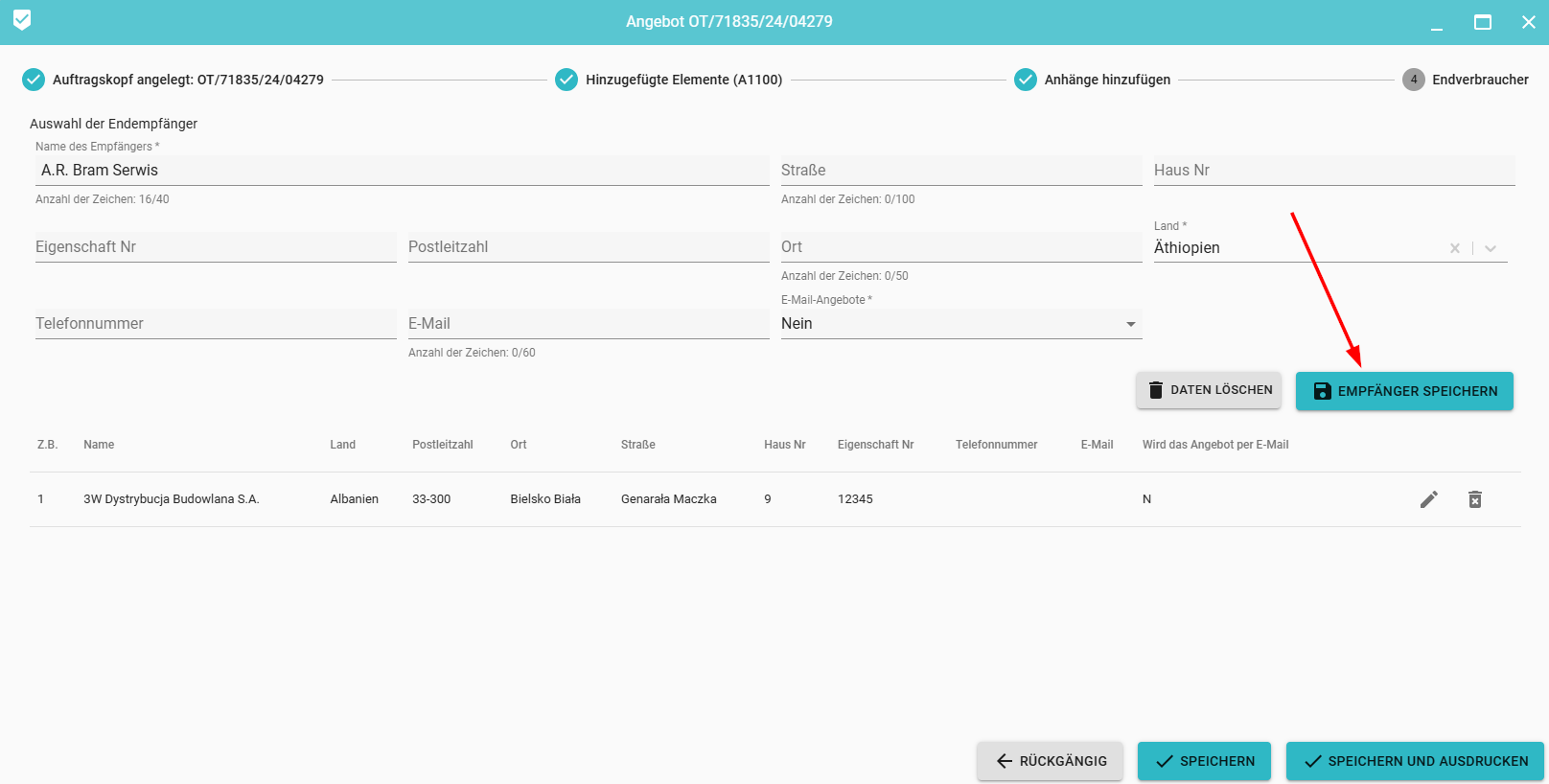The height and width of the screenshot is (784, 1549).
Task: Delete recipient row with the trash icon
Action: click(1474, 499)
